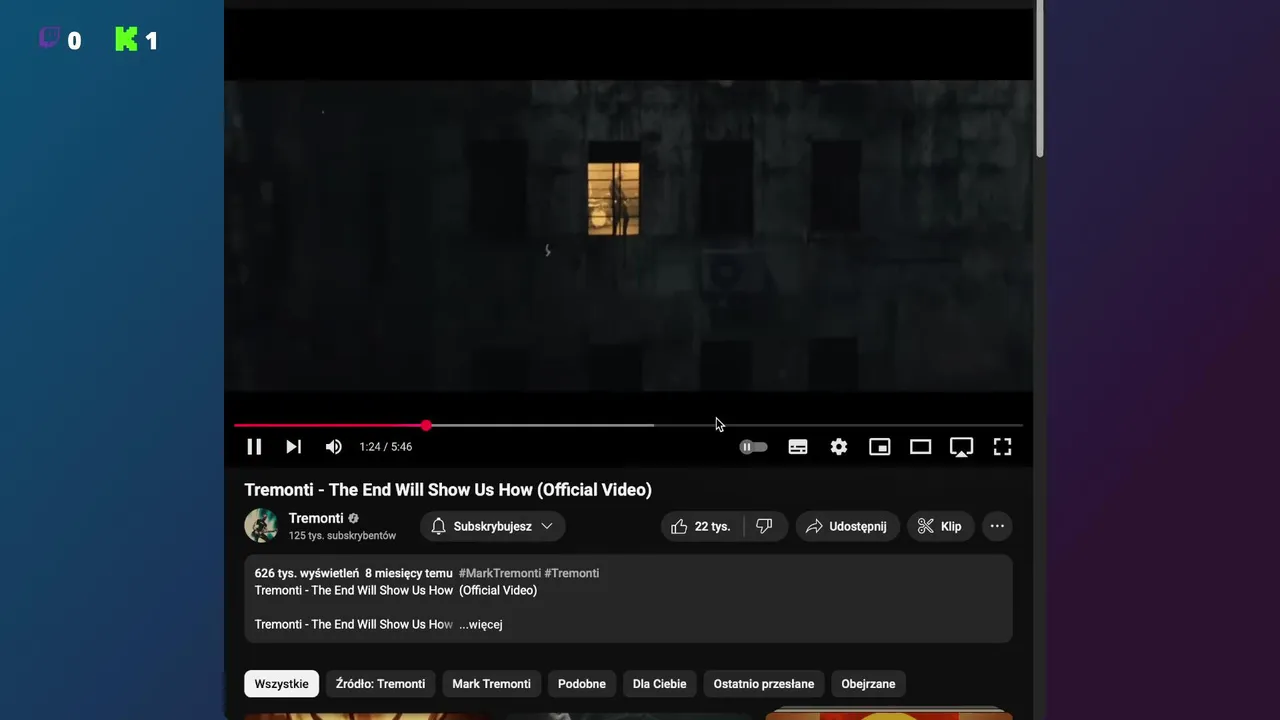This screenshot has width=1280, height=720.
Task: Select the Ostatnio przesłane chip
Action: click(x=764, y=684)
